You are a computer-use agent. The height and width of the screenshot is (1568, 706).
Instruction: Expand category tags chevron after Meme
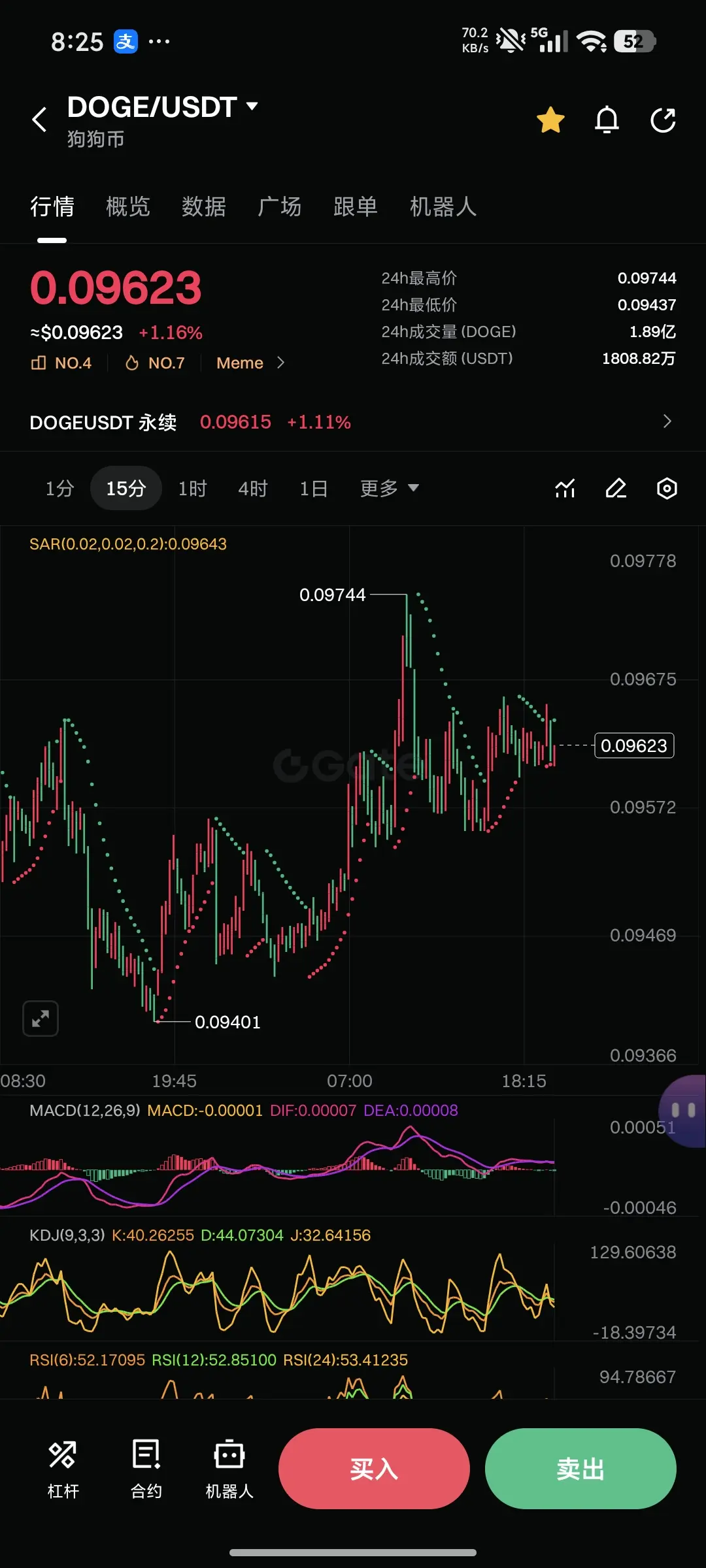281,363
